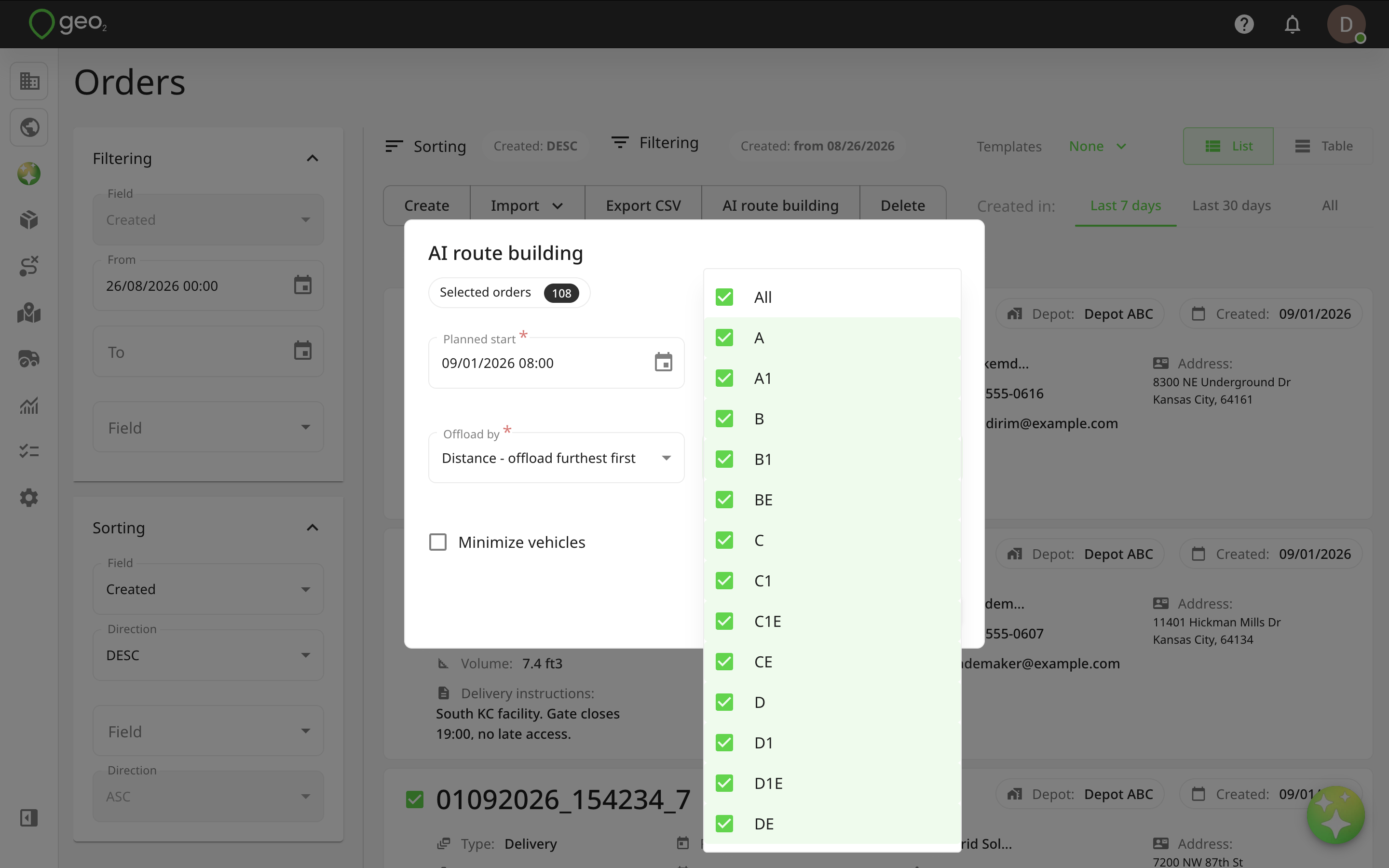The width and height of the screenshot is (1389, 868).
Task: Switch to Table view
Action: pos(1323,146)
